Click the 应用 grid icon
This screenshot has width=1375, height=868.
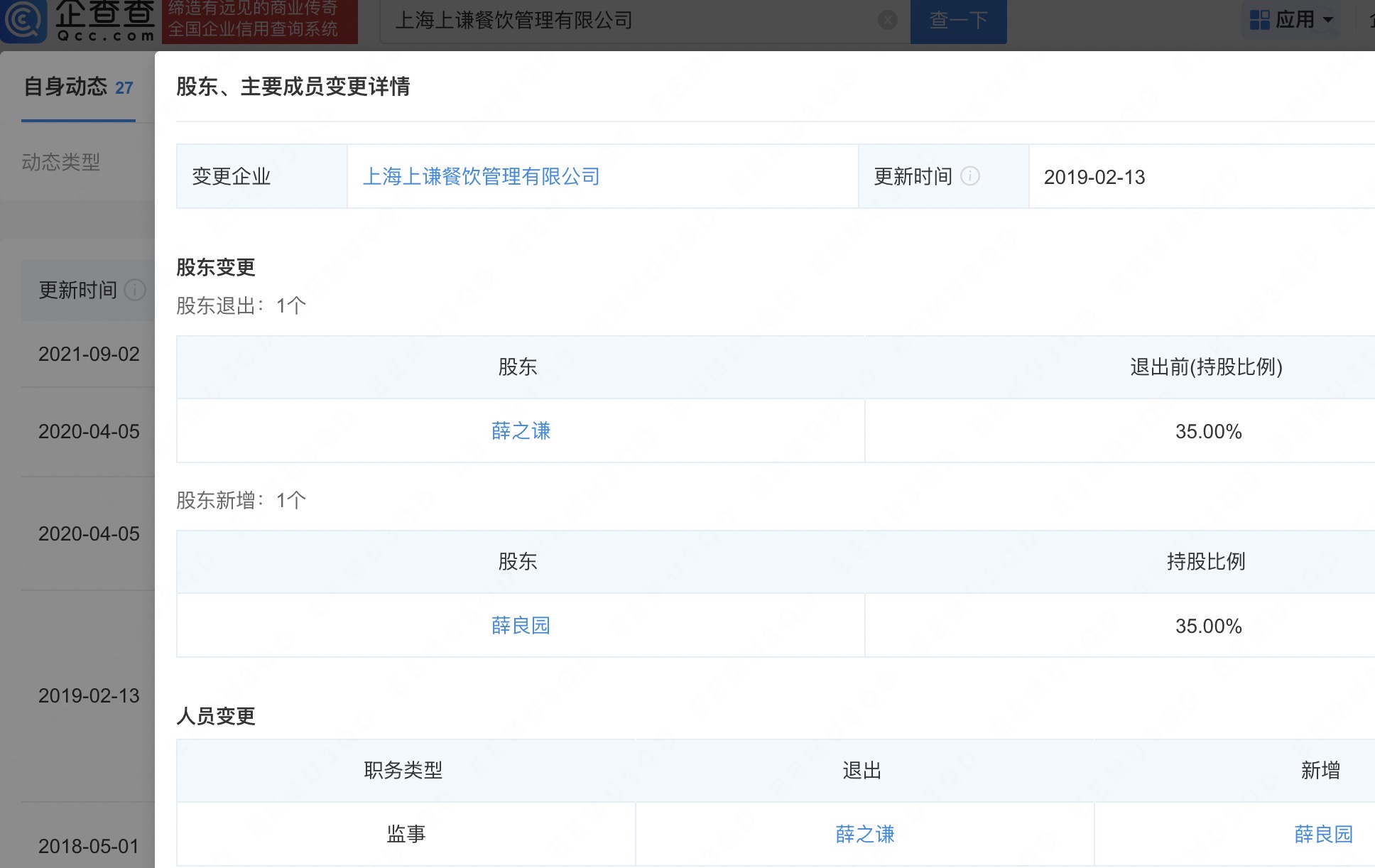(1259, 21)
